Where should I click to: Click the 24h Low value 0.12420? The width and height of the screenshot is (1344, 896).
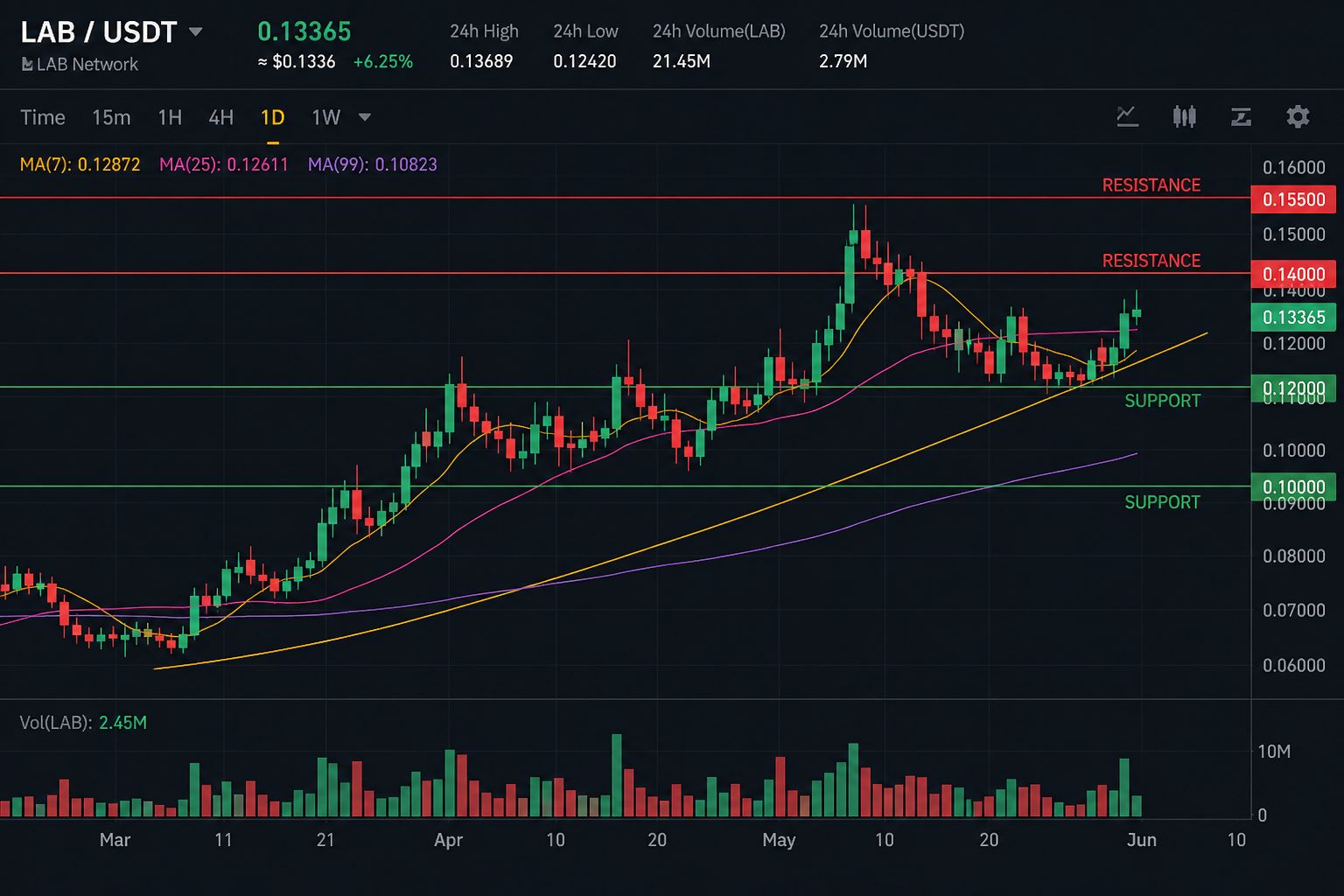(x=584, y=61)
